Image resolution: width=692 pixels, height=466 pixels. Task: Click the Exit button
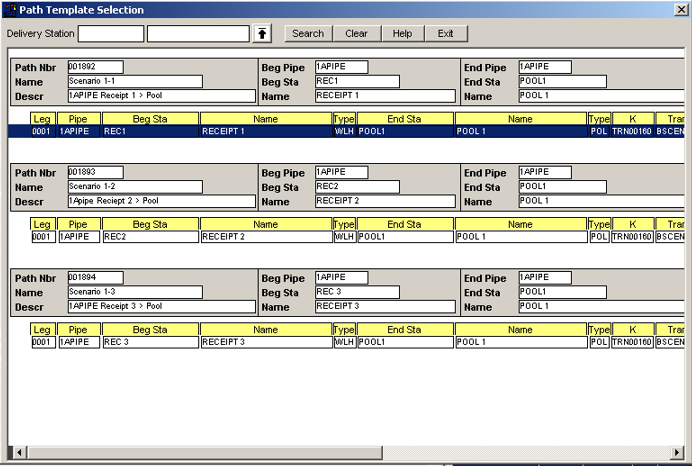[445, 34]
